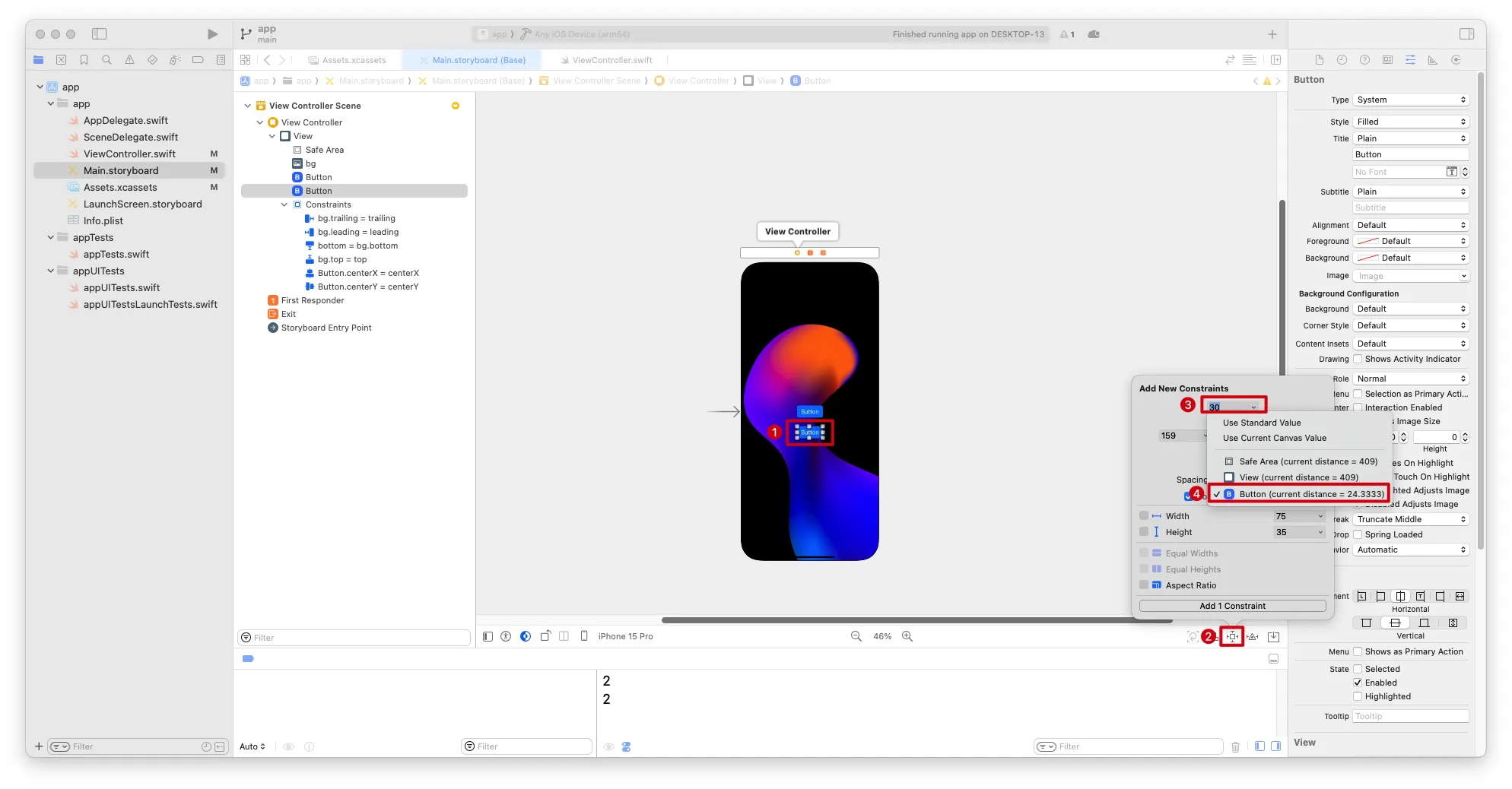Click the iPhone 15 Pro device selector
This screenshot has width=1512, height=789.
[x=624, y=636]
